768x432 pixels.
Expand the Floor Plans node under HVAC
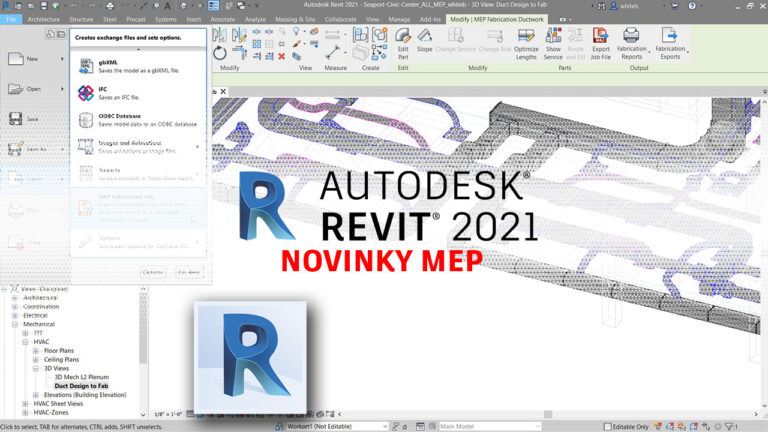coord(35,351)
